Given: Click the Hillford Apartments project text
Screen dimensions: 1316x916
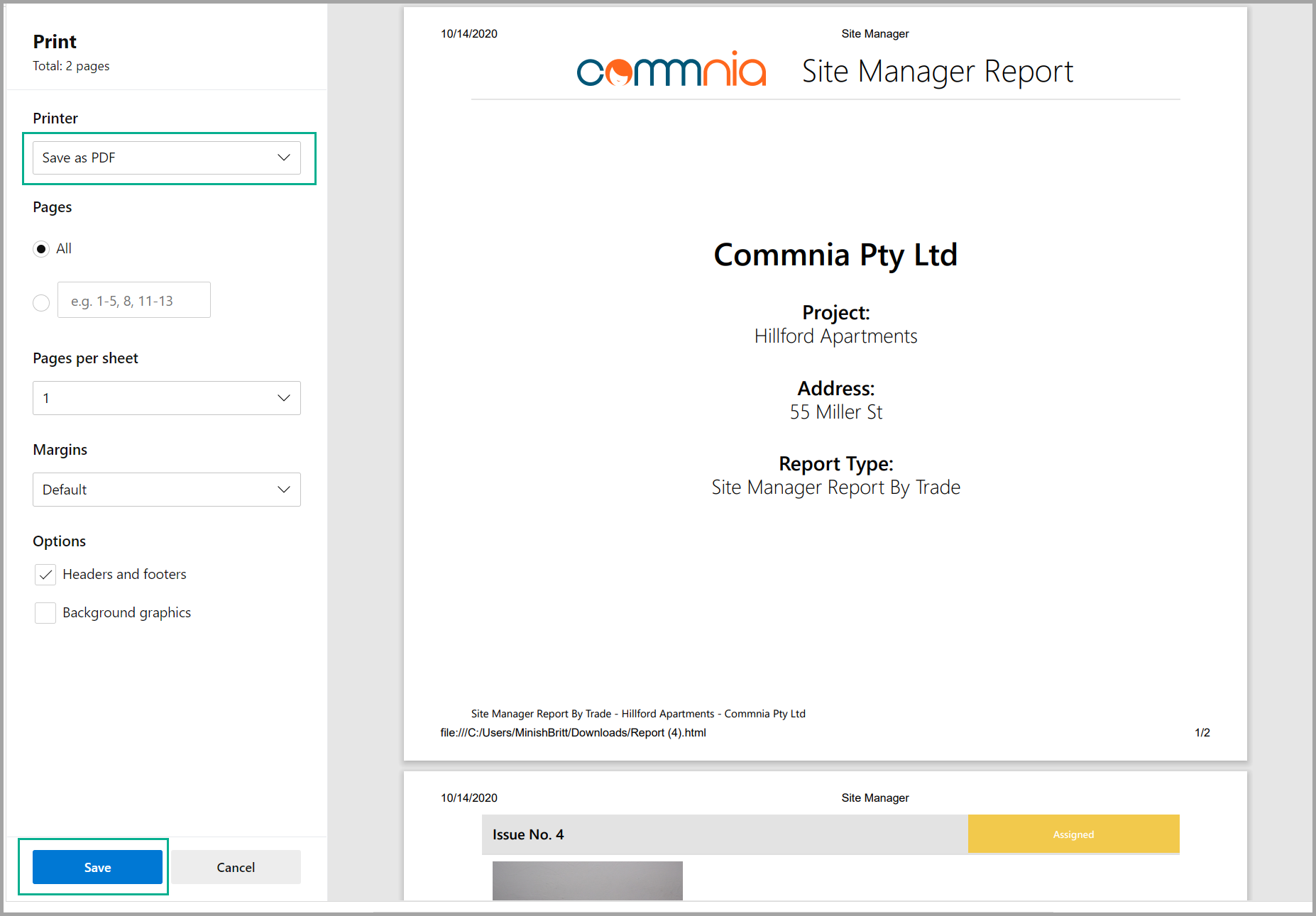Looking at the screenshot, I should point(835,336).
